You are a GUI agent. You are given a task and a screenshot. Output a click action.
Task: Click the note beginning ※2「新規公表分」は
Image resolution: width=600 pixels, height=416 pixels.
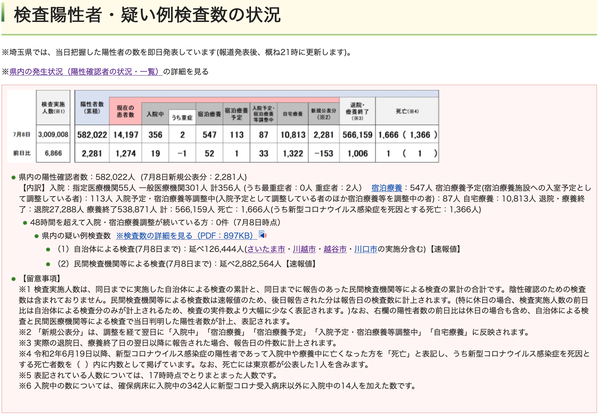pyautogui.click(x=274, y=332)
